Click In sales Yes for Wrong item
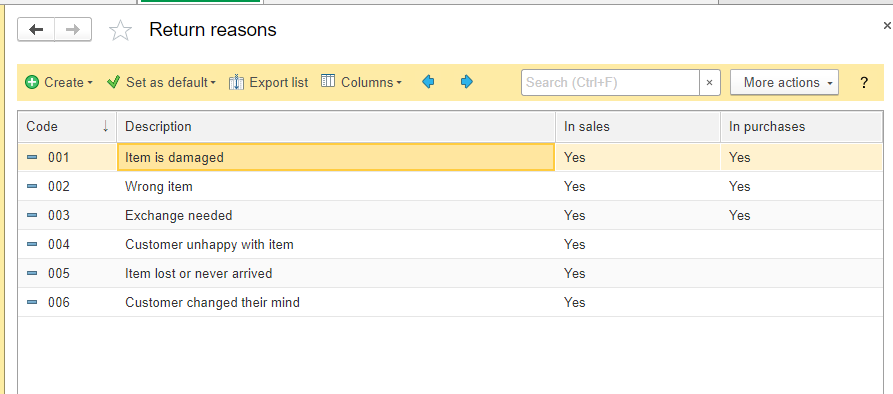893x394 pixels. pyautogui.click(x=575, y=186)
